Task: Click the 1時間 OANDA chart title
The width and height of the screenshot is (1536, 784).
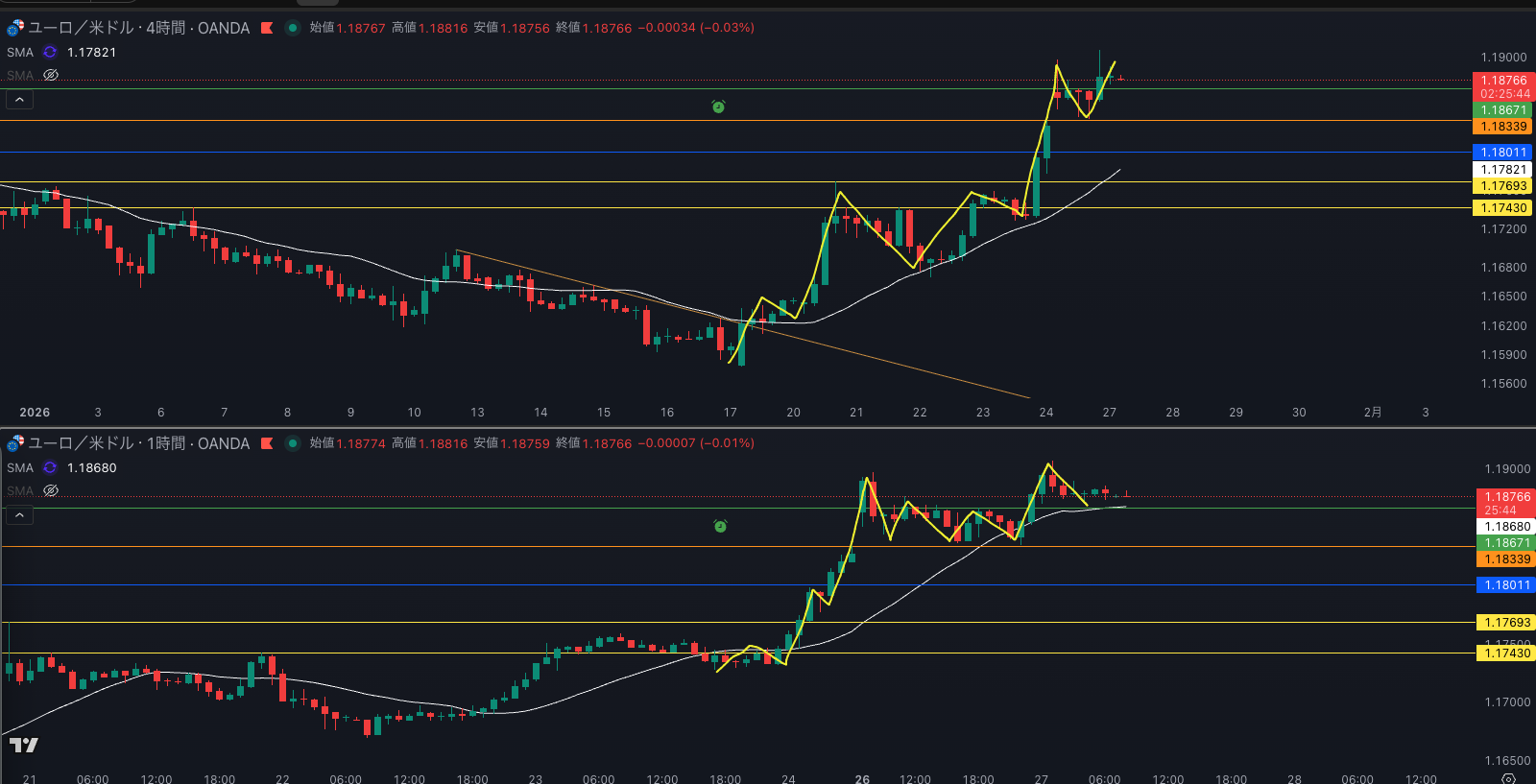Action: coord(139,443)
